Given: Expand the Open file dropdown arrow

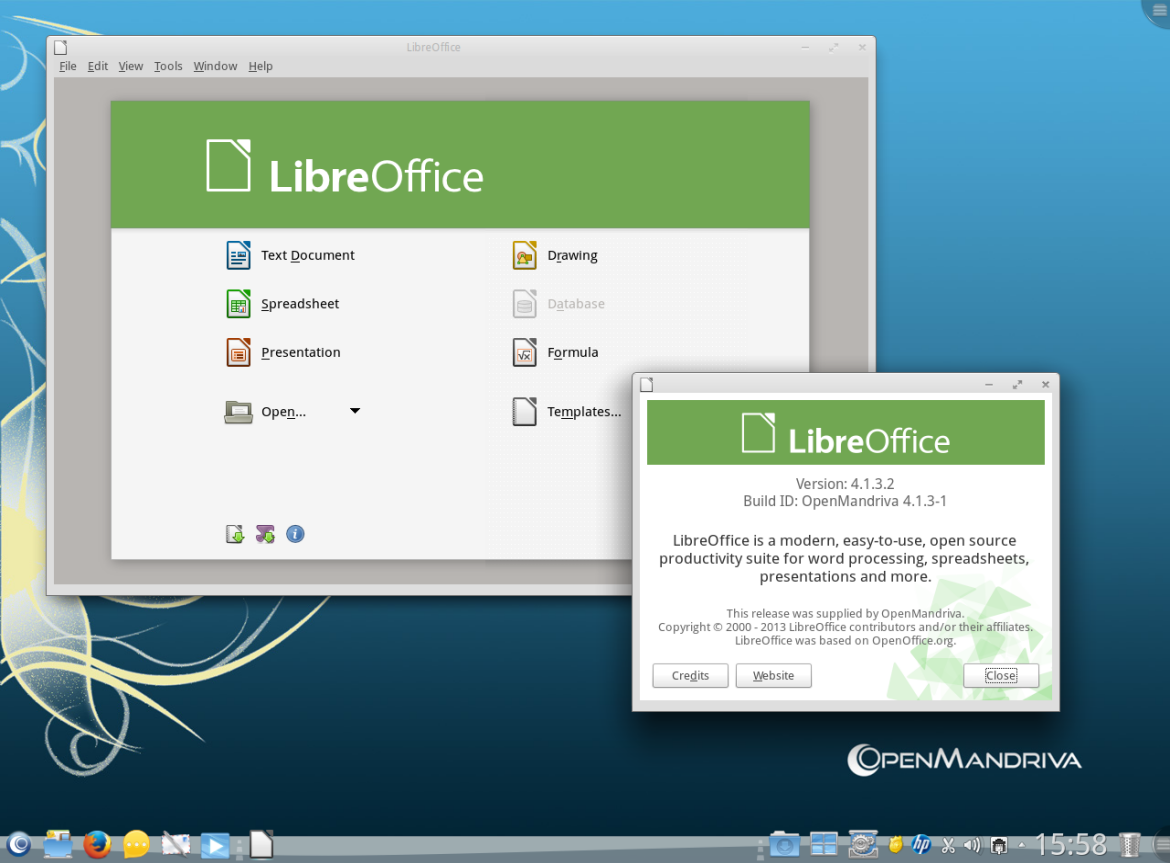Looking at the screenshot, I should click(354, 410).
